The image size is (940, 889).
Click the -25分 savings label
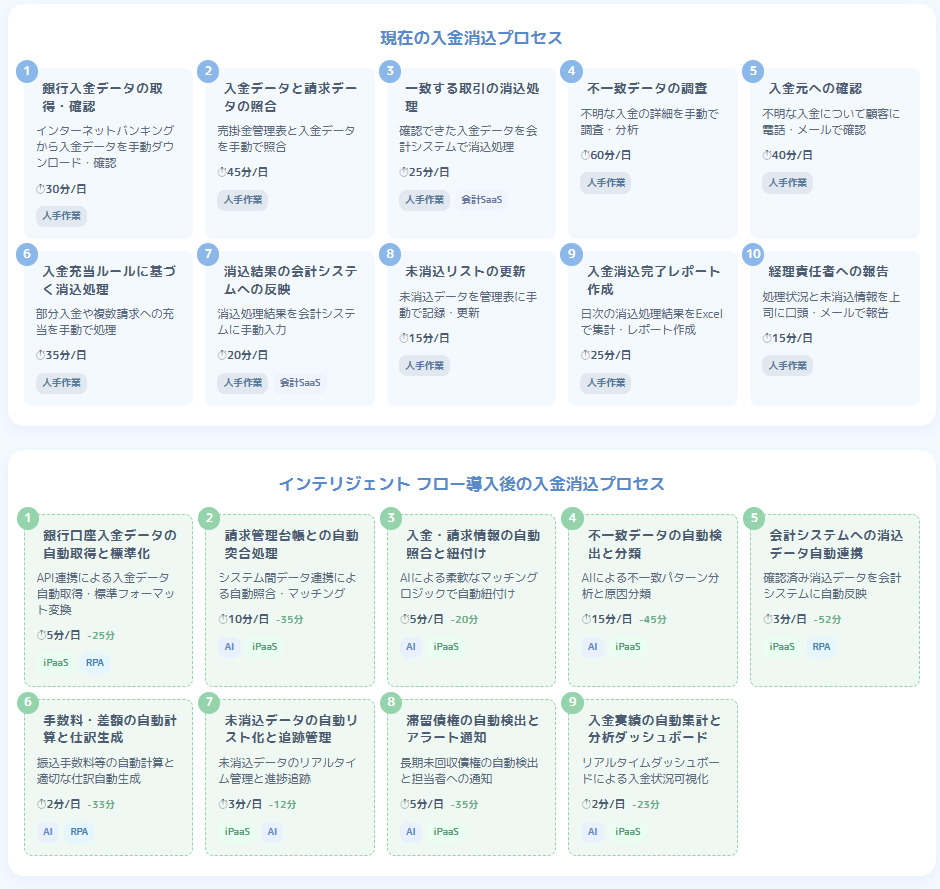(101, 635)
